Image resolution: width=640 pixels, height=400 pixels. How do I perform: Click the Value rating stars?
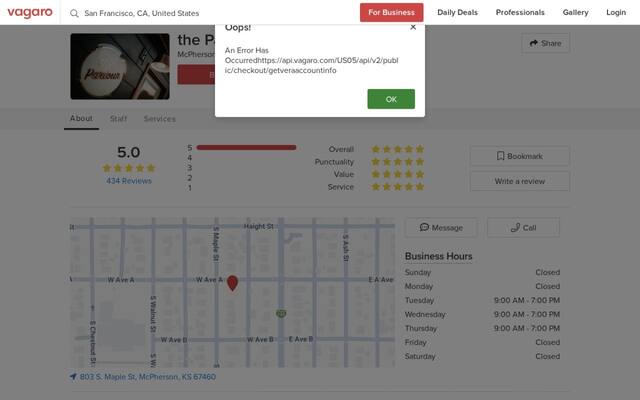(398, 174)
